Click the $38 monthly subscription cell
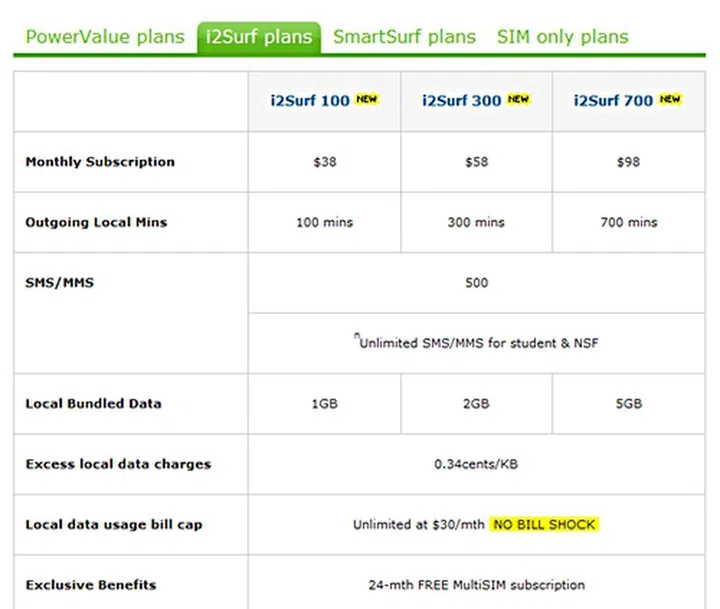This screenshot has height=609, width=720. [x=325, y=162]
